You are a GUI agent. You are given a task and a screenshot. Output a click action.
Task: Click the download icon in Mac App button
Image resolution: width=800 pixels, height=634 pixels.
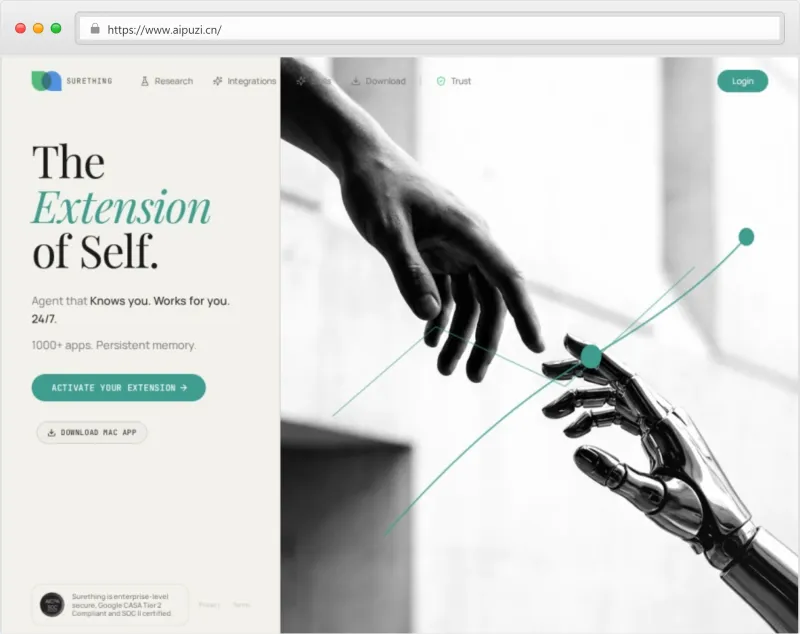click(52, 433)
